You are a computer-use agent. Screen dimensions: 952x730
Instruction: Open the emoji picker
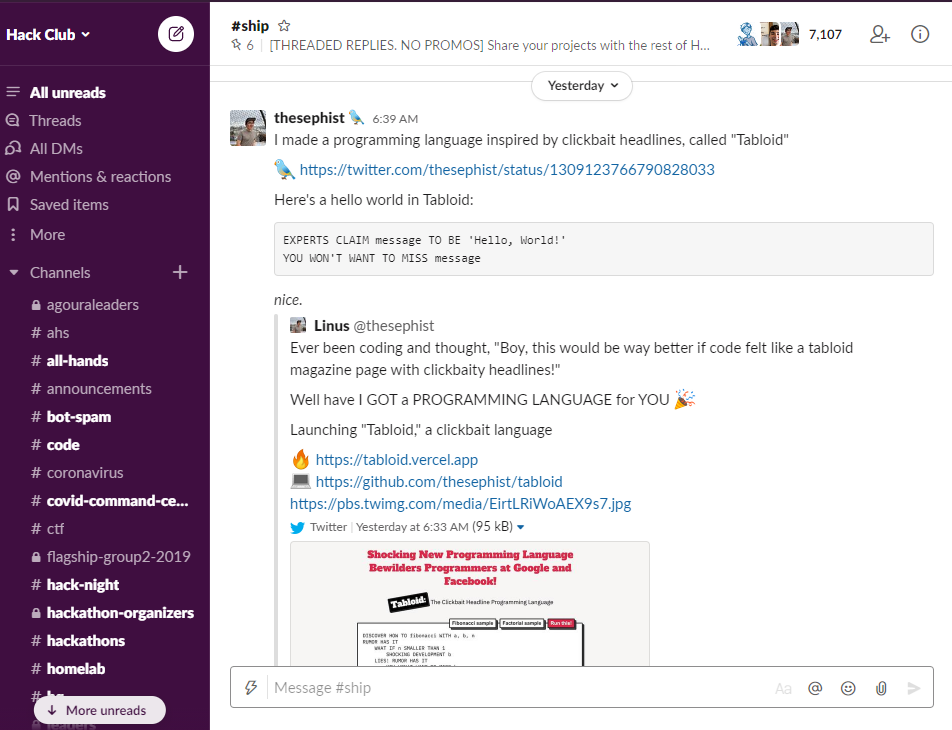click(848, 687)
